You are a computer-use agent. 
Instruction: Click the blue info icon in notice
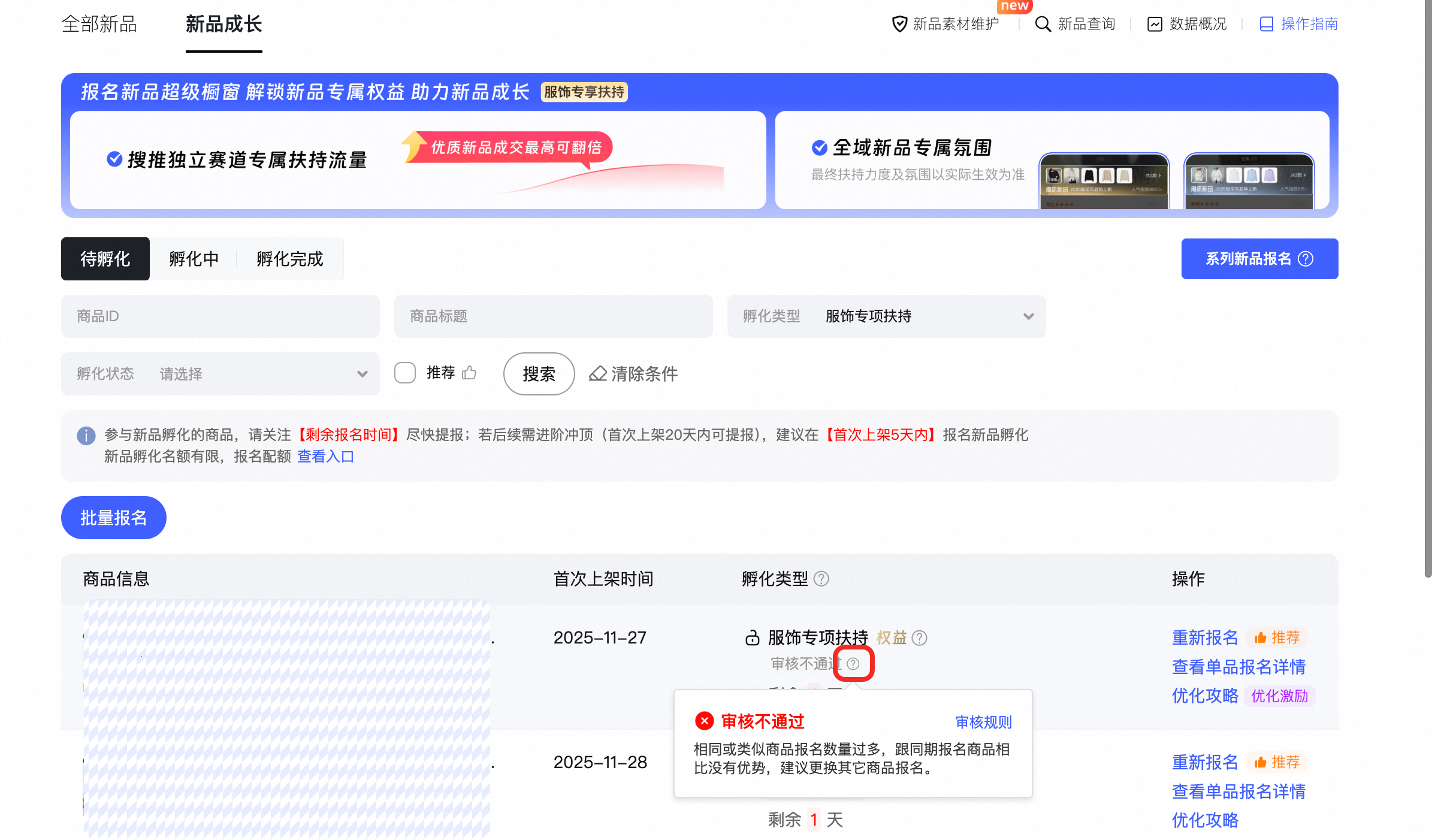(x=86, y=436)
